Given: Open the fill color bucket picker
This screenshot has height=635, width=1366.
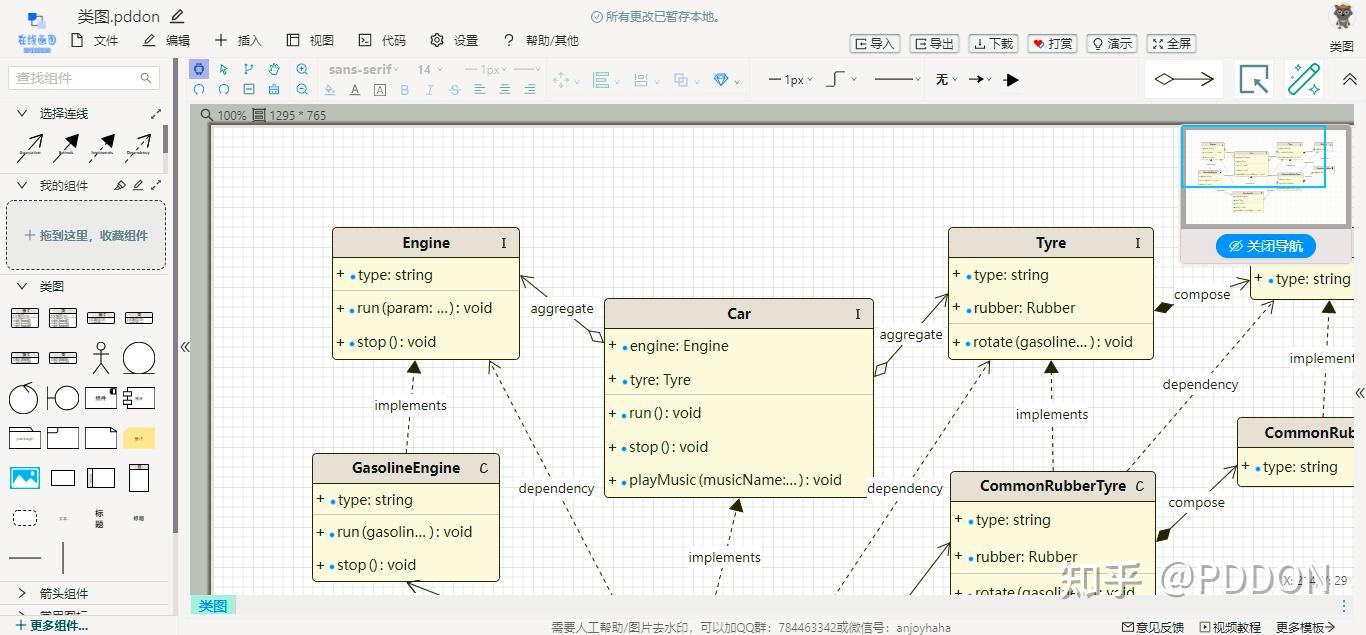Looking at the screenshot, I should (330, 90).
